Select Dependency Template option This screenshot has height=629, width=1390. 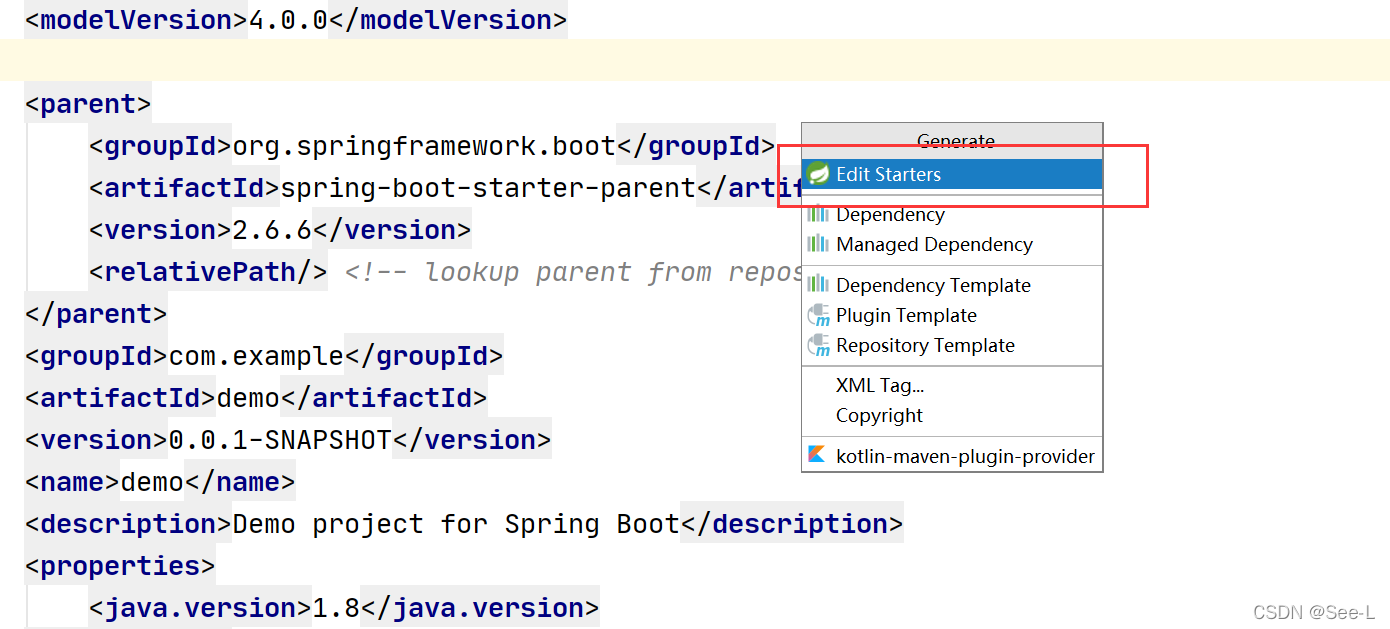click(952, 285)
